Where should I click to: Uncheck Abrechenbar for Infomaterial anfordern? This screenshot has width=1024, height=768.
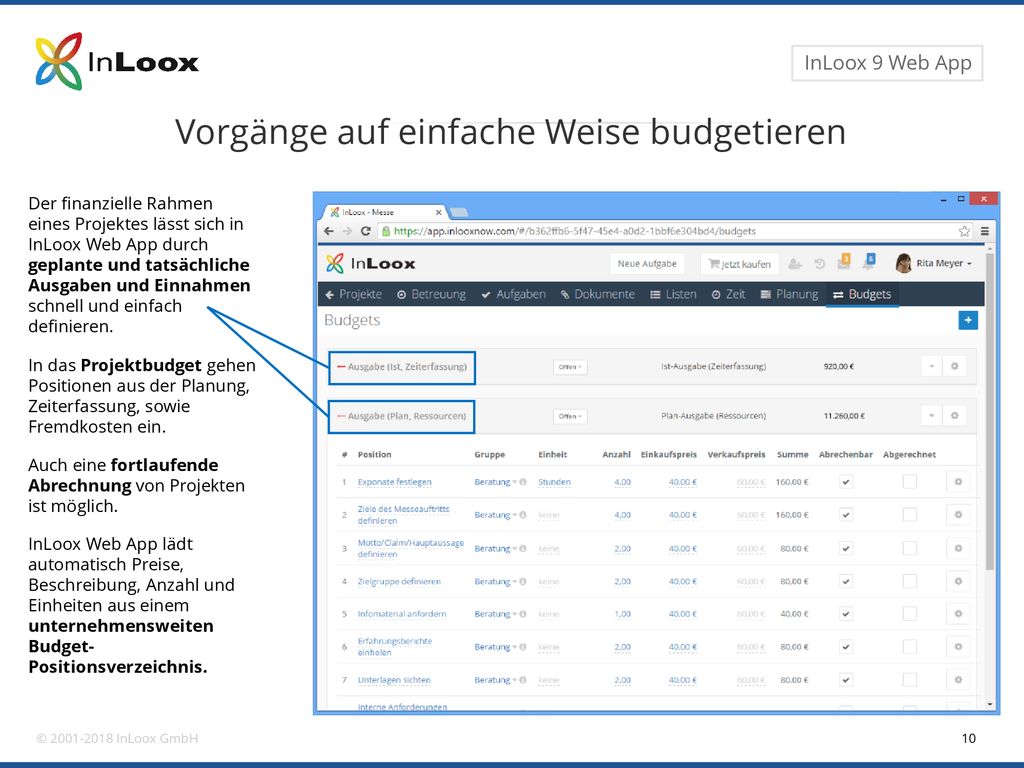(x=846, y=614)
